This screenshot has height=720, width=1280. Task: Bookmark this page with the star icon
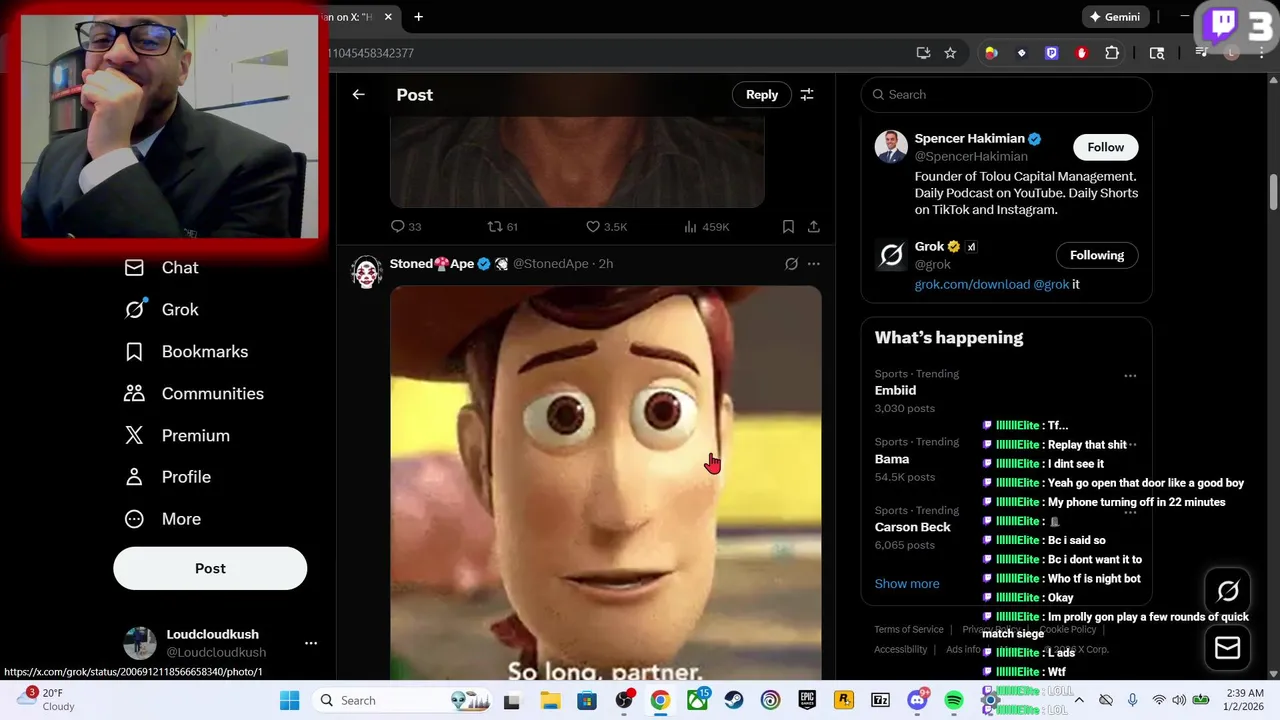point(950,53)
